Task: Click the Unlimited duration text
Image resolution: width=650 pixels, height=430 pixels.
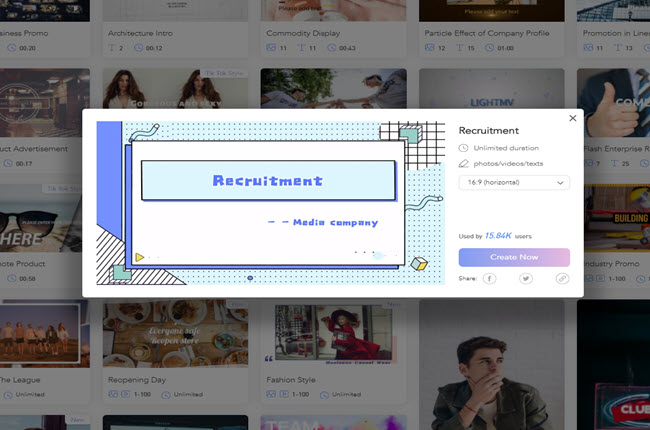Action: pyautogui.click(x=506, y=148)
